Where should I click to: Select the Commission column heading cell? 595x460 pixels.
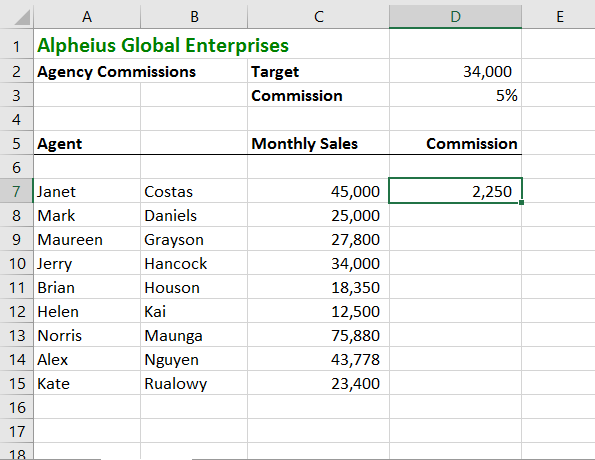(455, 143)
